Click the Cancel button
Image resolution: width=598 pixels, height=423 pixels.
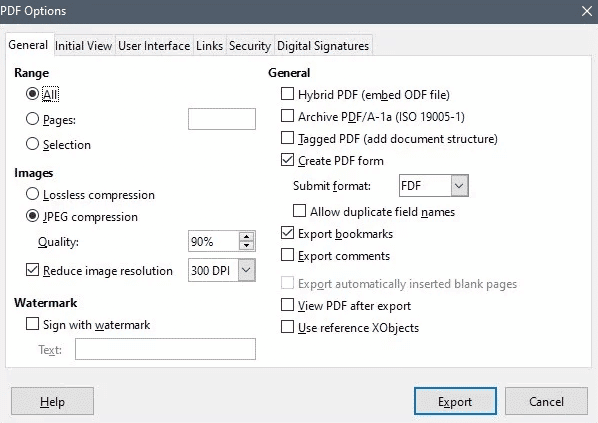click(546, 401)
